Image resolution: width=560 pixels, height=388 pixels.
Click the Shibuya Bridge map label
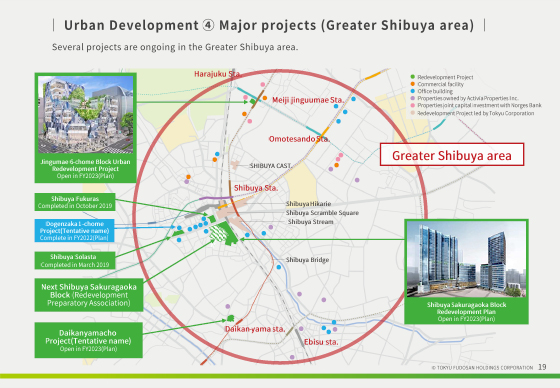point(307,260)
